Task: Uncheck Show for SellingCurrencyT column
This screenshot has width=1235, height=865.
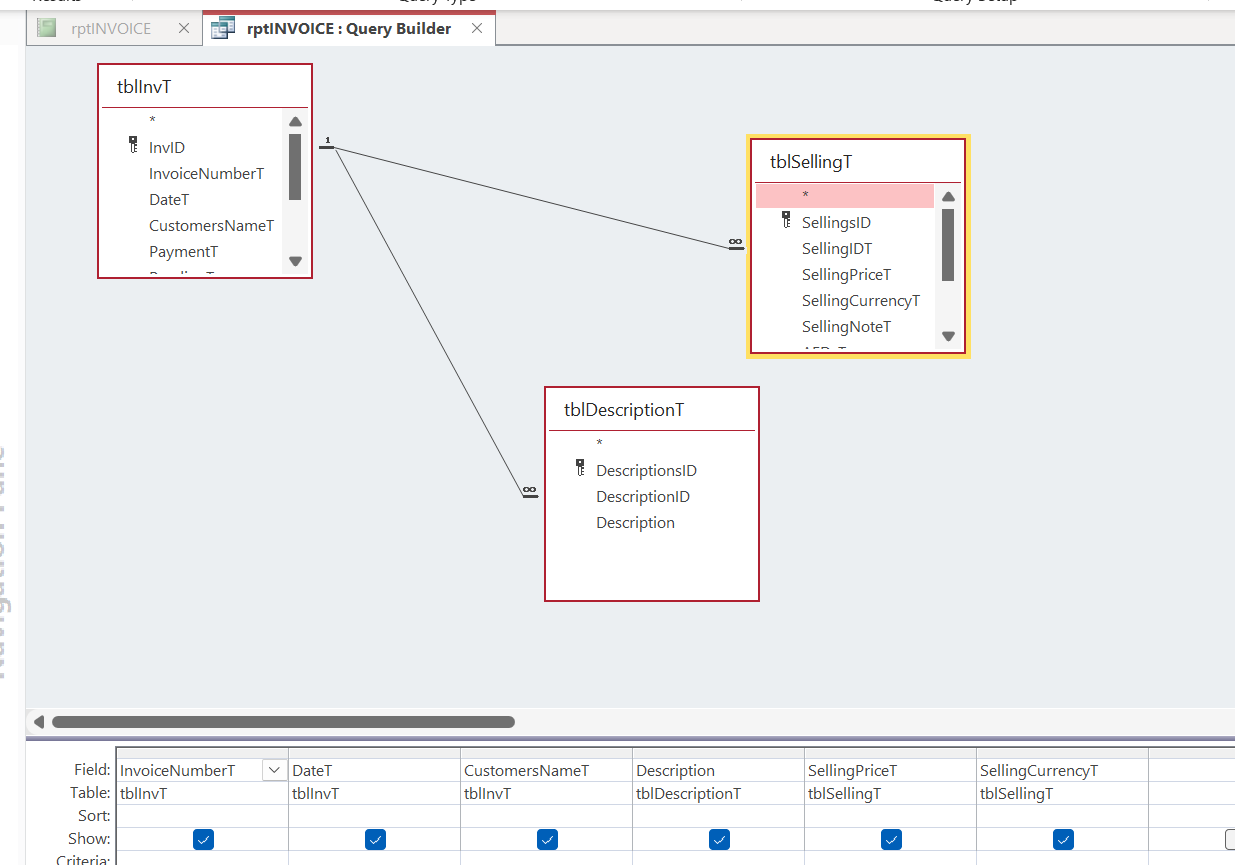Action: click(x=1063, y=839)
